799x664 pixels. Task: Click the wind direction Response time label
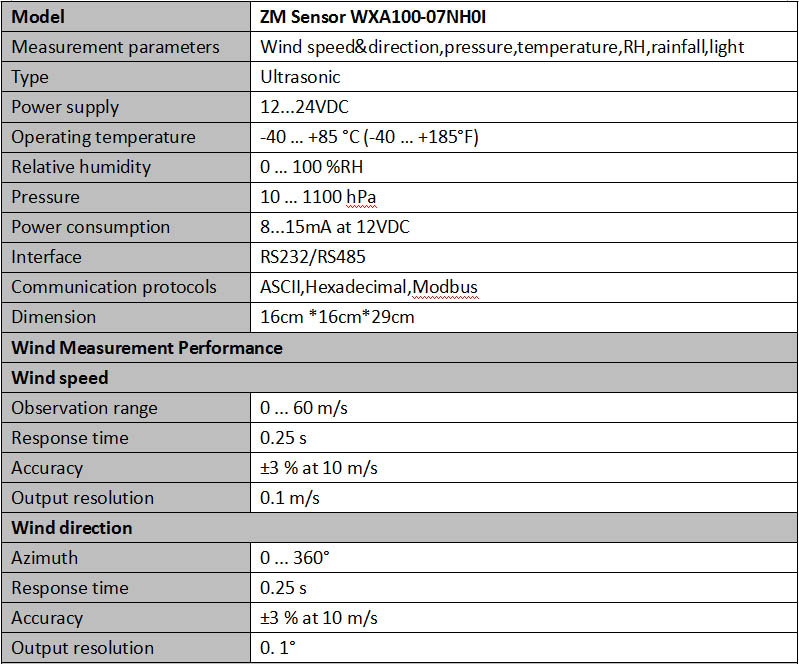tap(70, 588)
